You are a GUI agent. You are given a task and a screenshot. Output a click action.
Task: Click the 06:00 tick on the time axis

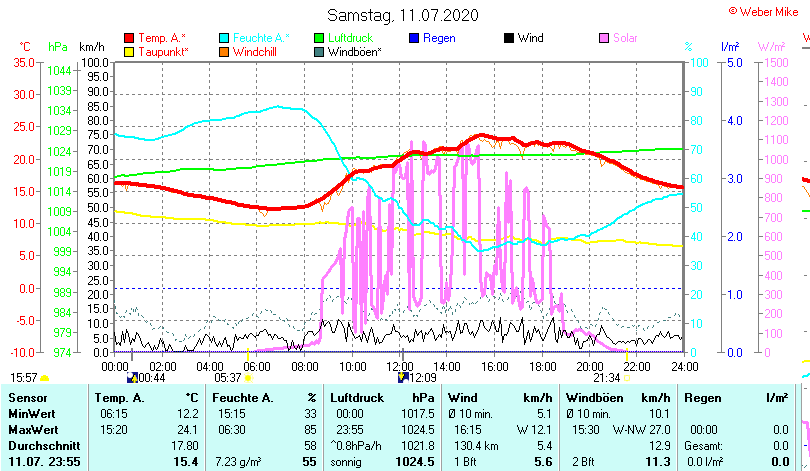pos(257,367)
